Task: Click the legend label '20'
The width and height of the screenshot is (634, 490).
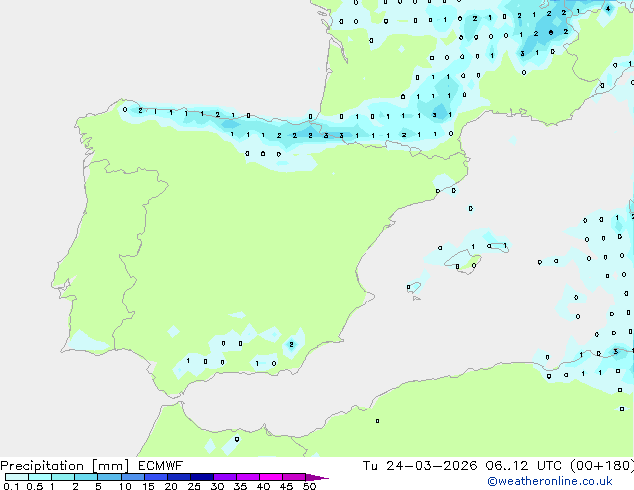Action: pyautogui.click(x=171, y=486)
